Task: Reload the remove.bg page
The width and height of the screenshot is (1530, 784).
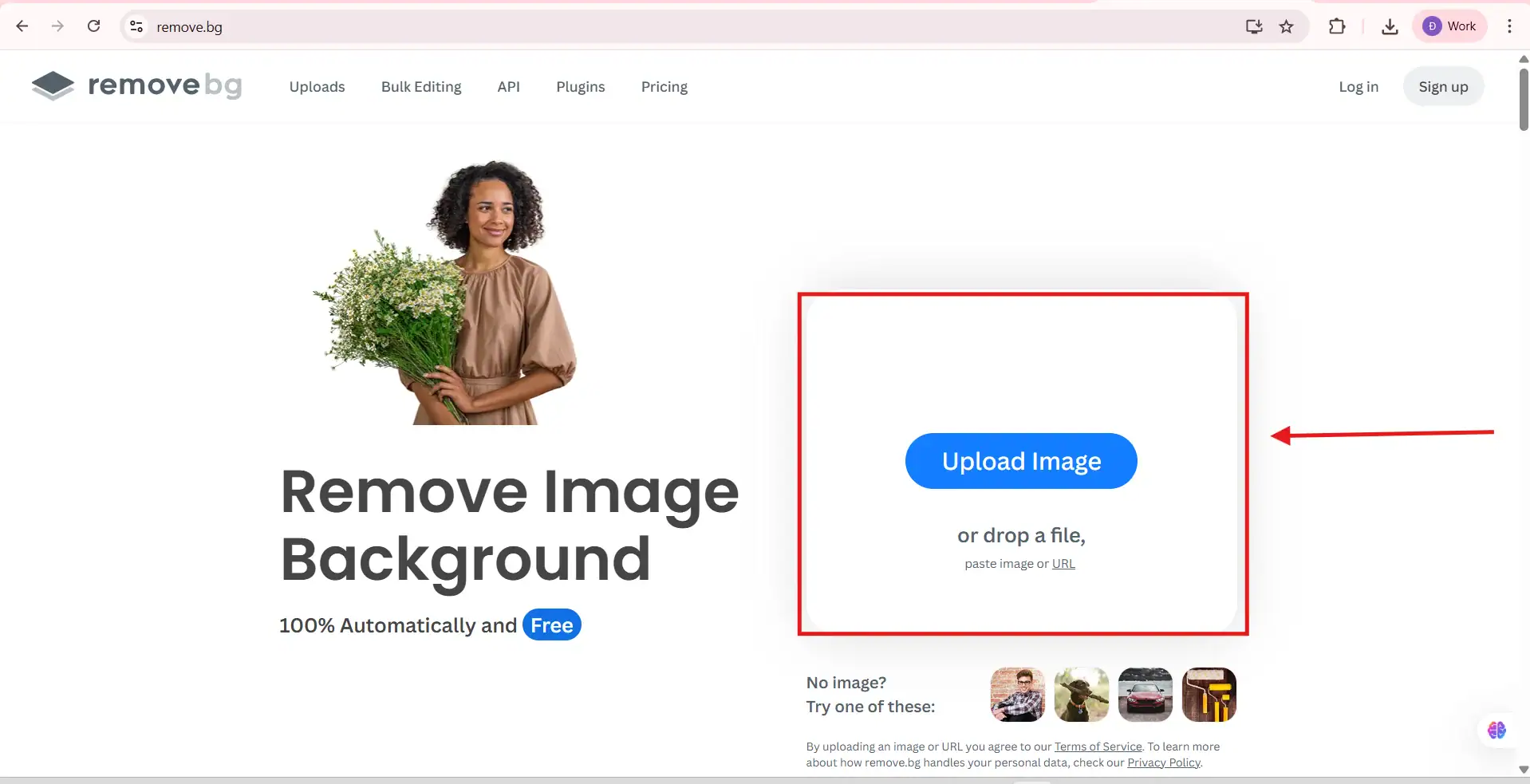Action: tap(93, 26)
